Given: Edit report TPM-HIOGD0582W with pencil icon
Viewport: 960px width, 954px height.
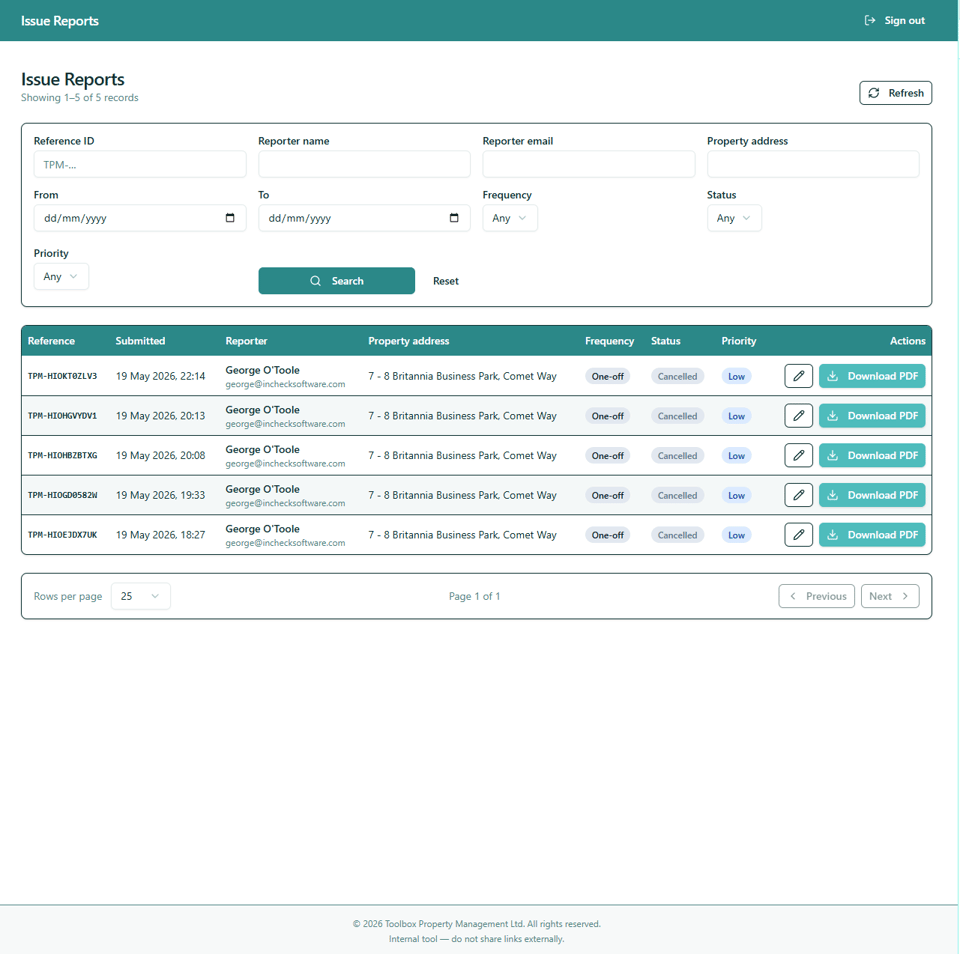Looking at the screenshot, I should click(x=798, y=495).
